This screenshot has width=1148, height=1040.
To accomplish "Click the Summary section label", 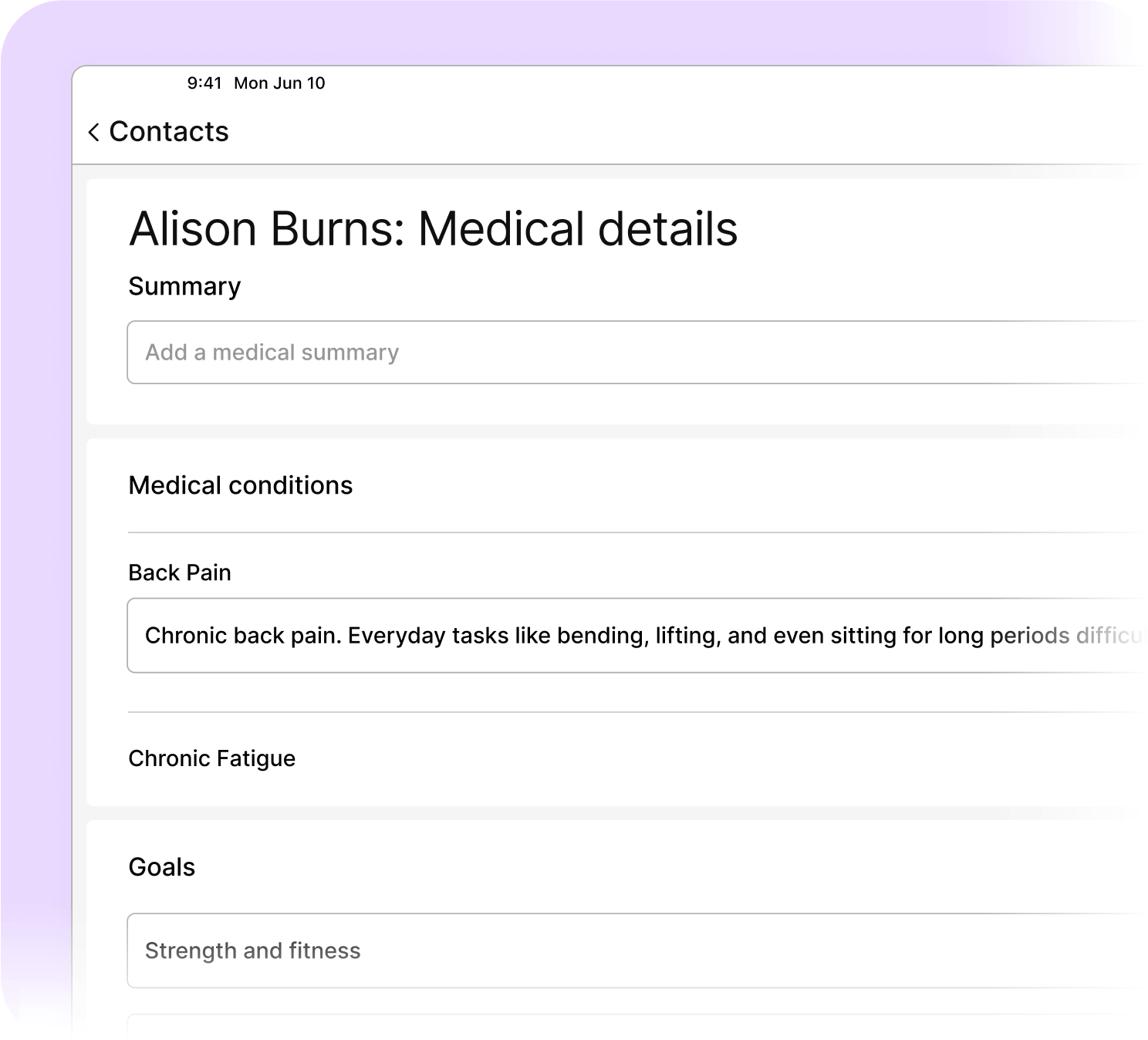I will click(x=184, y=286).
